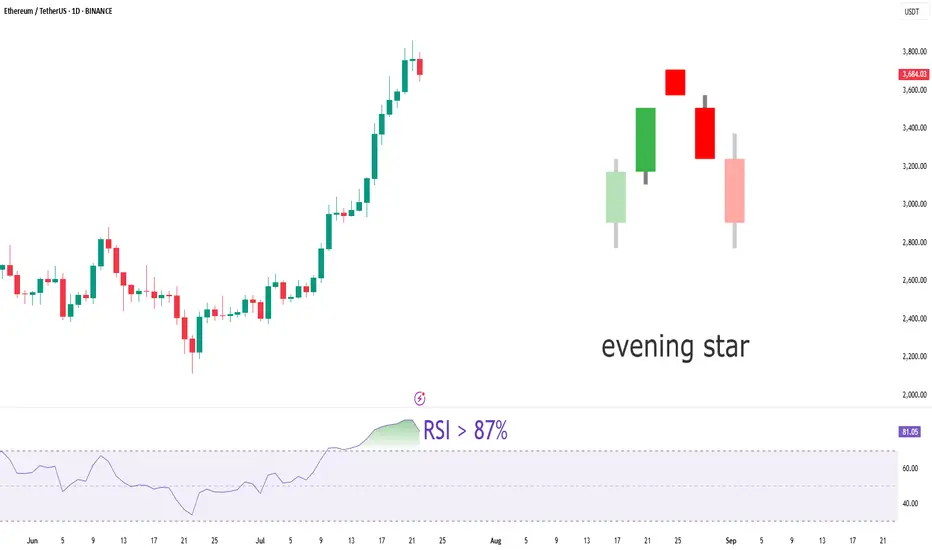Click the 'evening star' text annotation
This screenshot has width=932, height=550.
675,347
